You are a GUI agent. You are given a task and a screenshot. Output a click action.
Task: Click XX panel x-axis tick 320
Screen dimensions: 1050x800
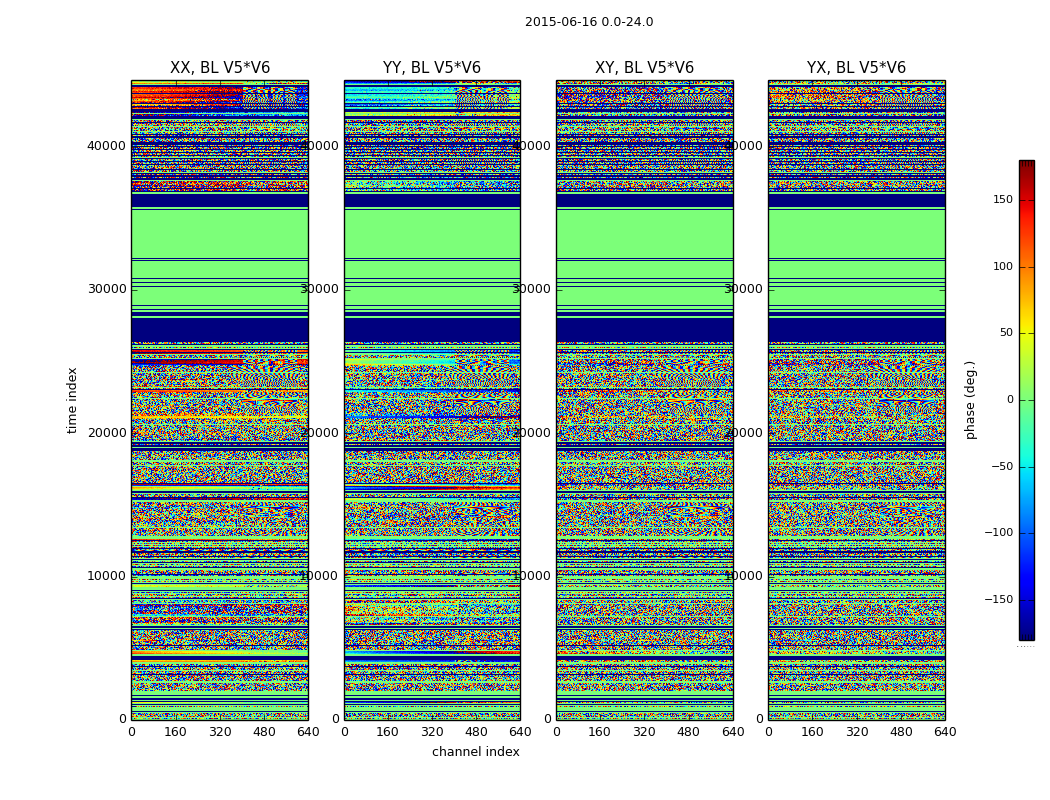(220, 732)
